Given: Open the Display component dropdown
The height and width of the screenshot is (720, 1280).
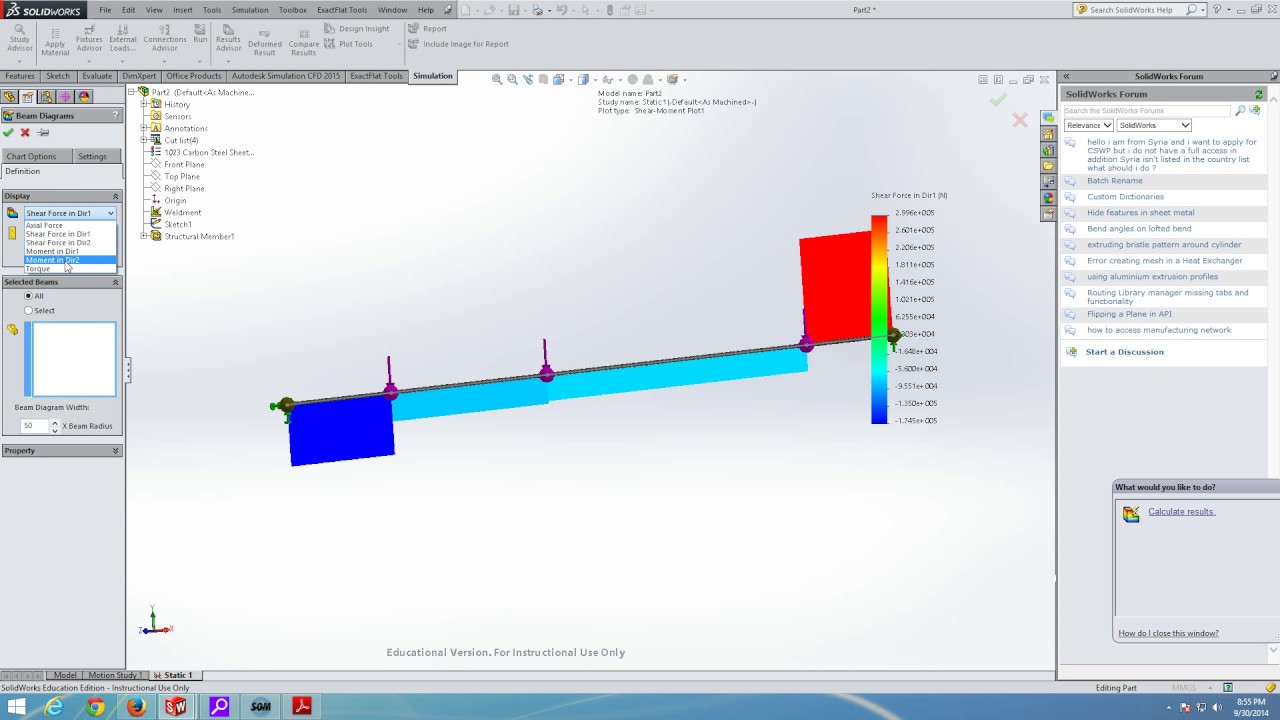Looking at the screenshot, I should pyautogui.click(x=69, y=213).
